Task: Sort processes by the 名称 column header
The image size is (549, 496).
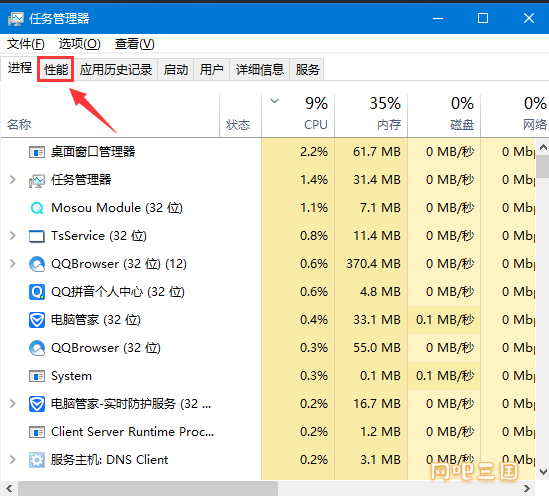Action: (x=110, y=116)
